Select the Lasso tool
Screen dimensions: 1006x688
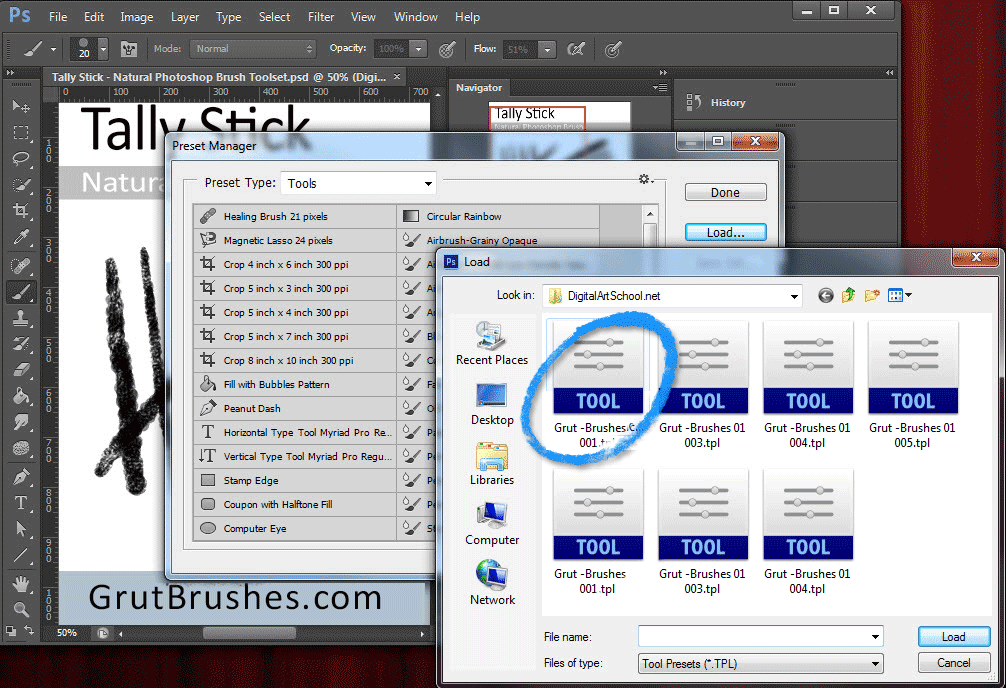pyautogui.click(x=20, y=158)
